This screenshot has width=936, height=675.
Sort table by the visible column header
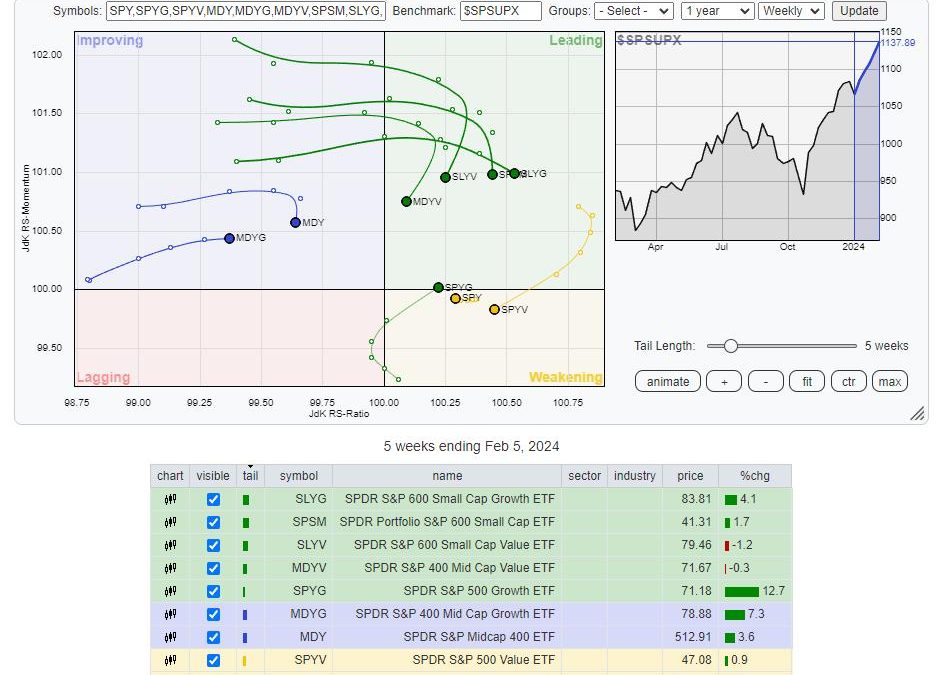213,476
